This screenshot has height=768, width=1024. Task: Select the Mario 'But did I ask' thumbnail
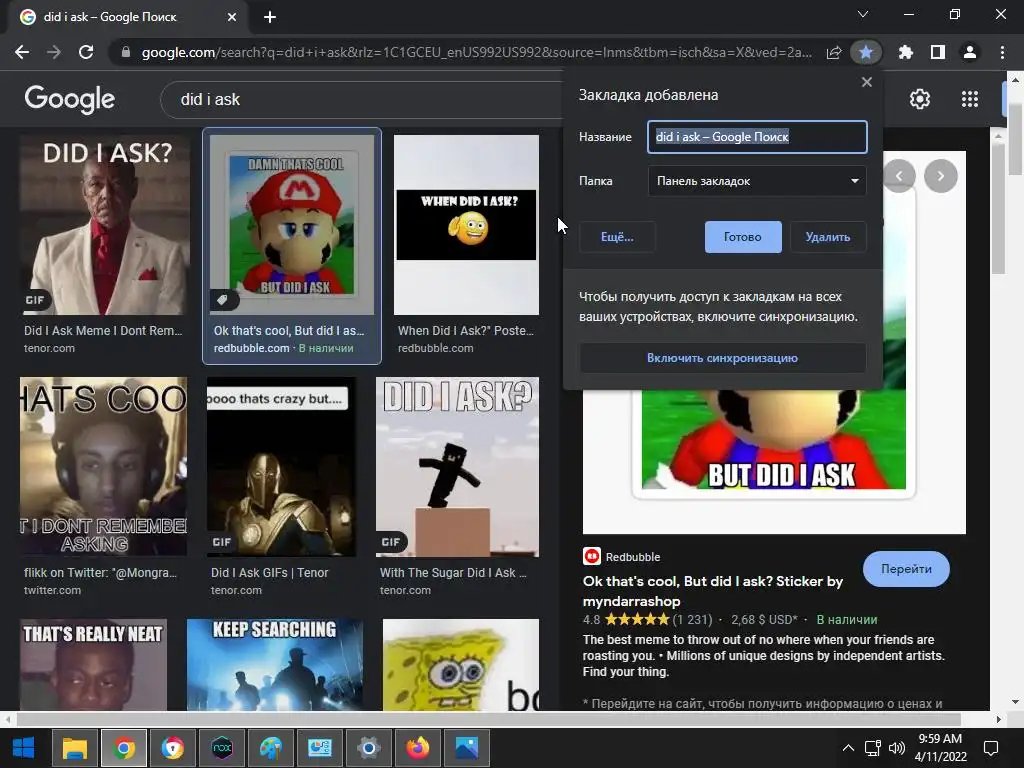tap(292, 225)
